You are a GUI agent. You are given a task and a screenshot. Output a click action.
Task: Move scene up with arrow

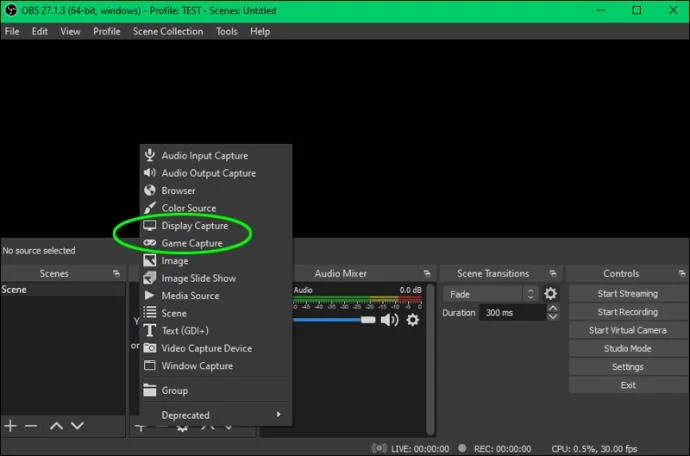coord(56,426)
